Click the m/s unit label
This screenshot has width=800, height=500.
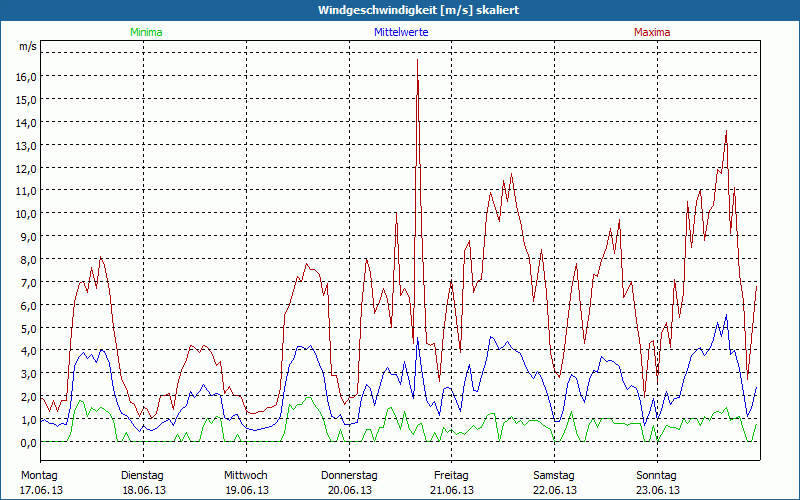tap(28, 46)
